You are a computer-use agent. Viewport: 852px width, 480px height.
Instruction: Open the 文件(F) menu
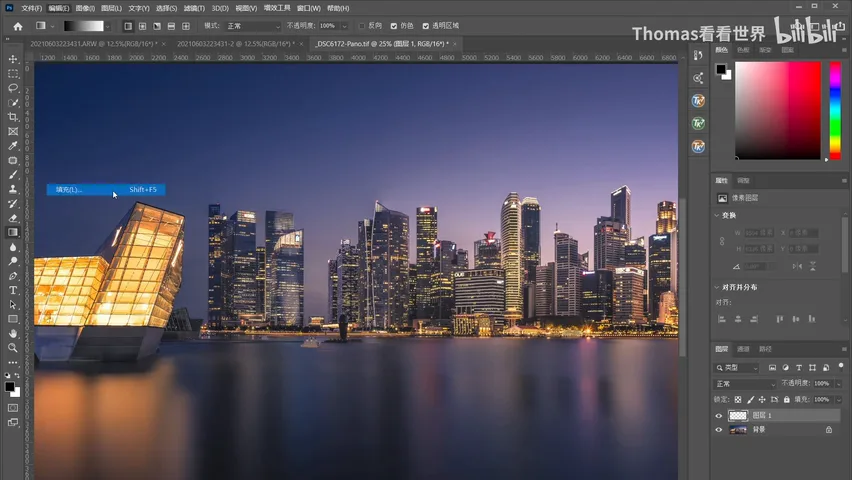pos(31,8)
